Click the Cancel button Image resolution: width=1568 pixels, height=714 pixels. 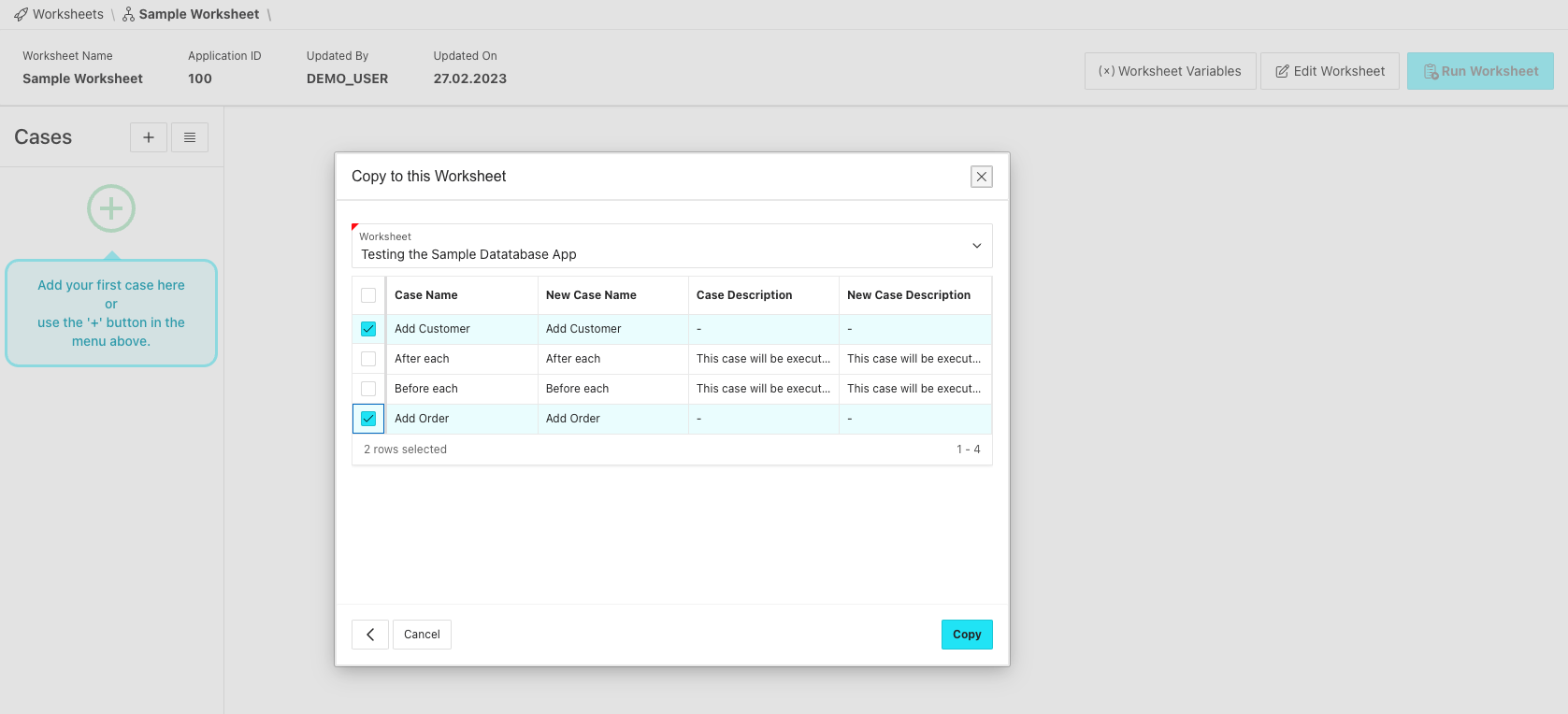click(x=422, y=635)
